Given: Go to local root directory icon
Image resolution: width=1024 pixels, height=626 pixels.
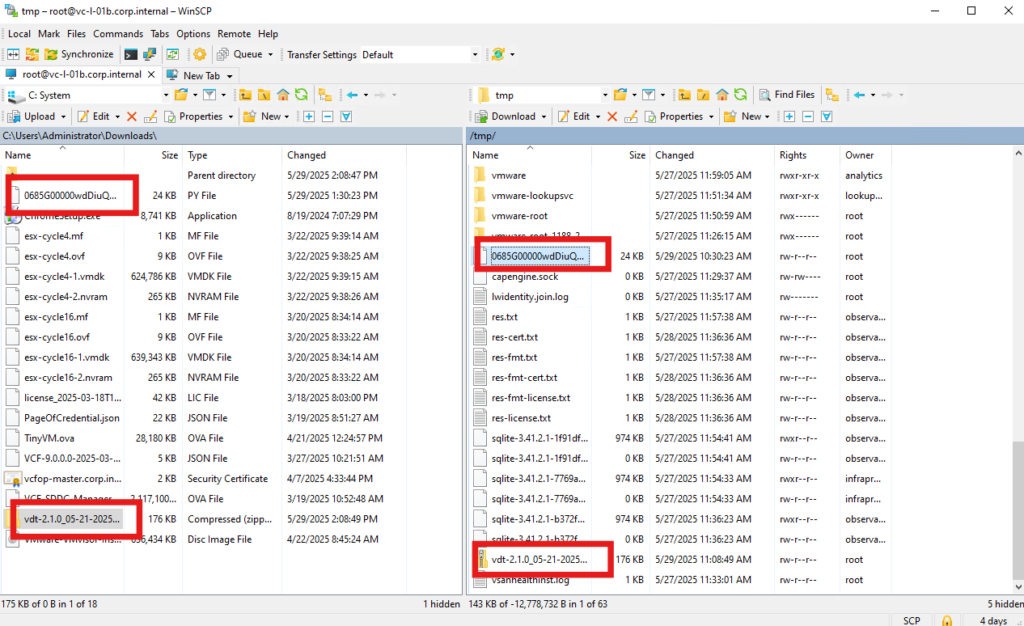Looking at the screenshot, I should 264,95.
